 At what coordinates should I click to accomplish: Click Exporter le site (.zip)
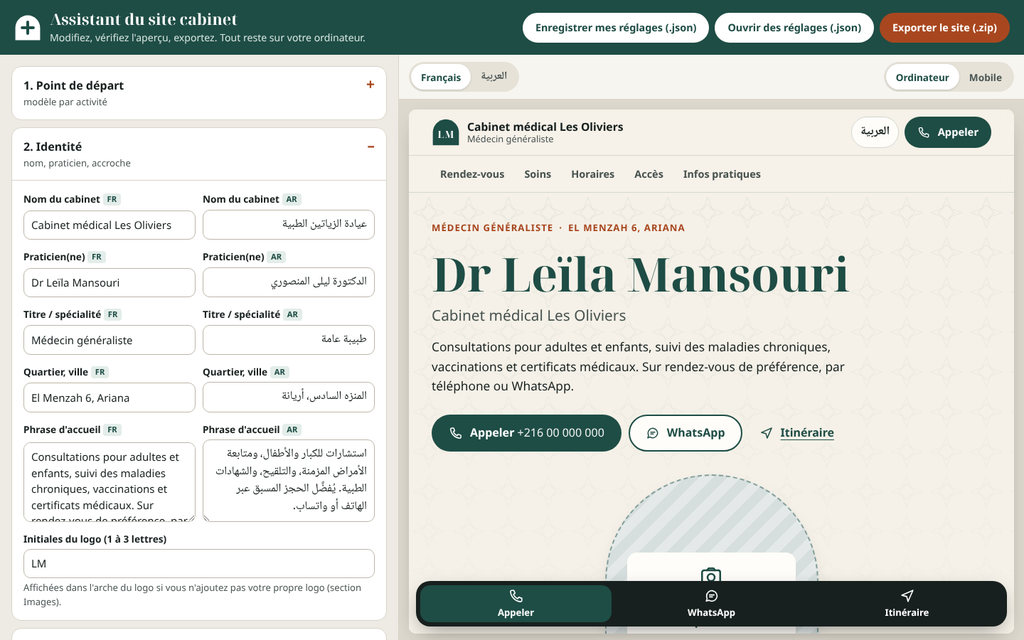coord(944,27)
